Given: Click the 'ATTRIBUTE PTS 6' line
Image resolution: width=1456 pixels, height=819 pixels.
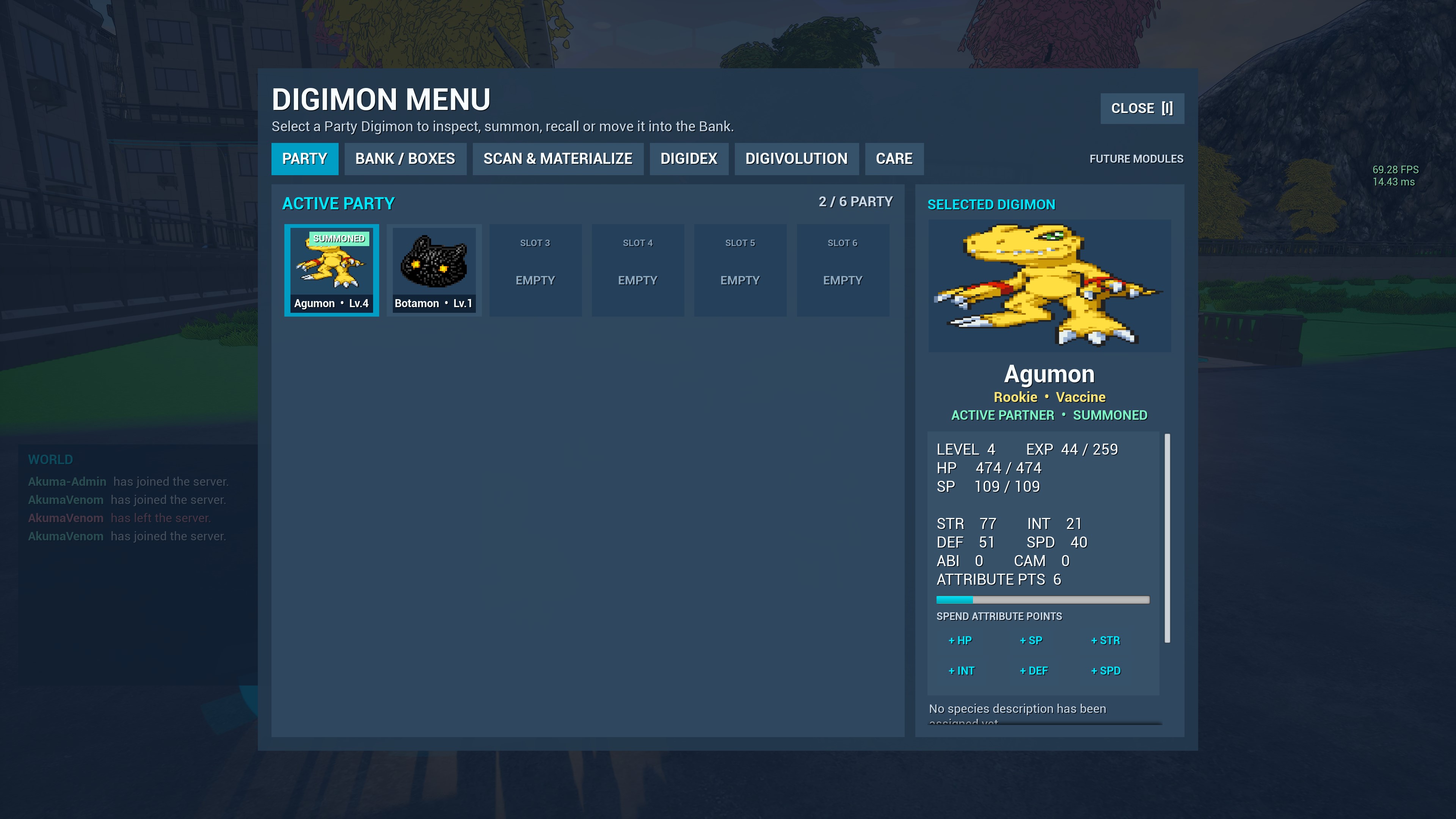Looking at the screenshot, I should click(999, 580).
